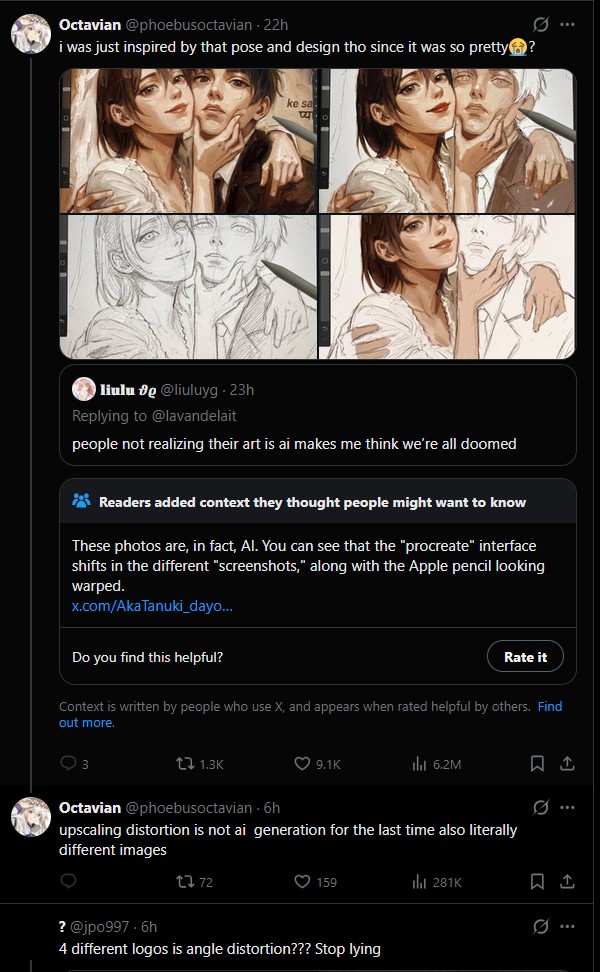The width and height of the screenshot is (600, 972).
Task: Open the bottom-left pencil sketch image
Action: point(188,286)
